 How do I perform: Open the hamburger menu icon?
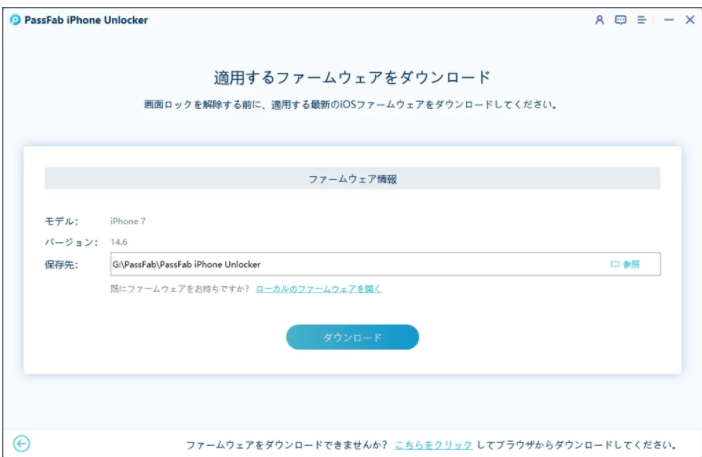(642, 20)
